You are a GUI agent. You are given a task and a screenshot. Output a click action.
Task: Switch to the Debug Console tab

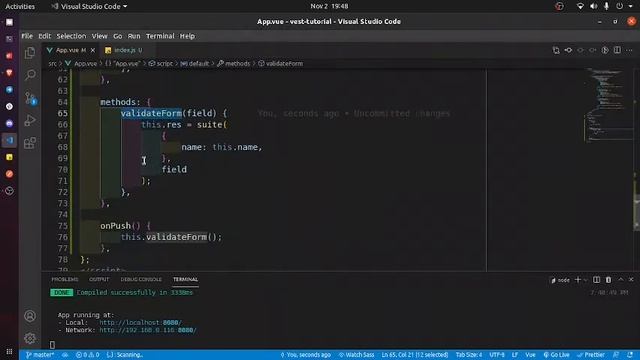point(141,279)
